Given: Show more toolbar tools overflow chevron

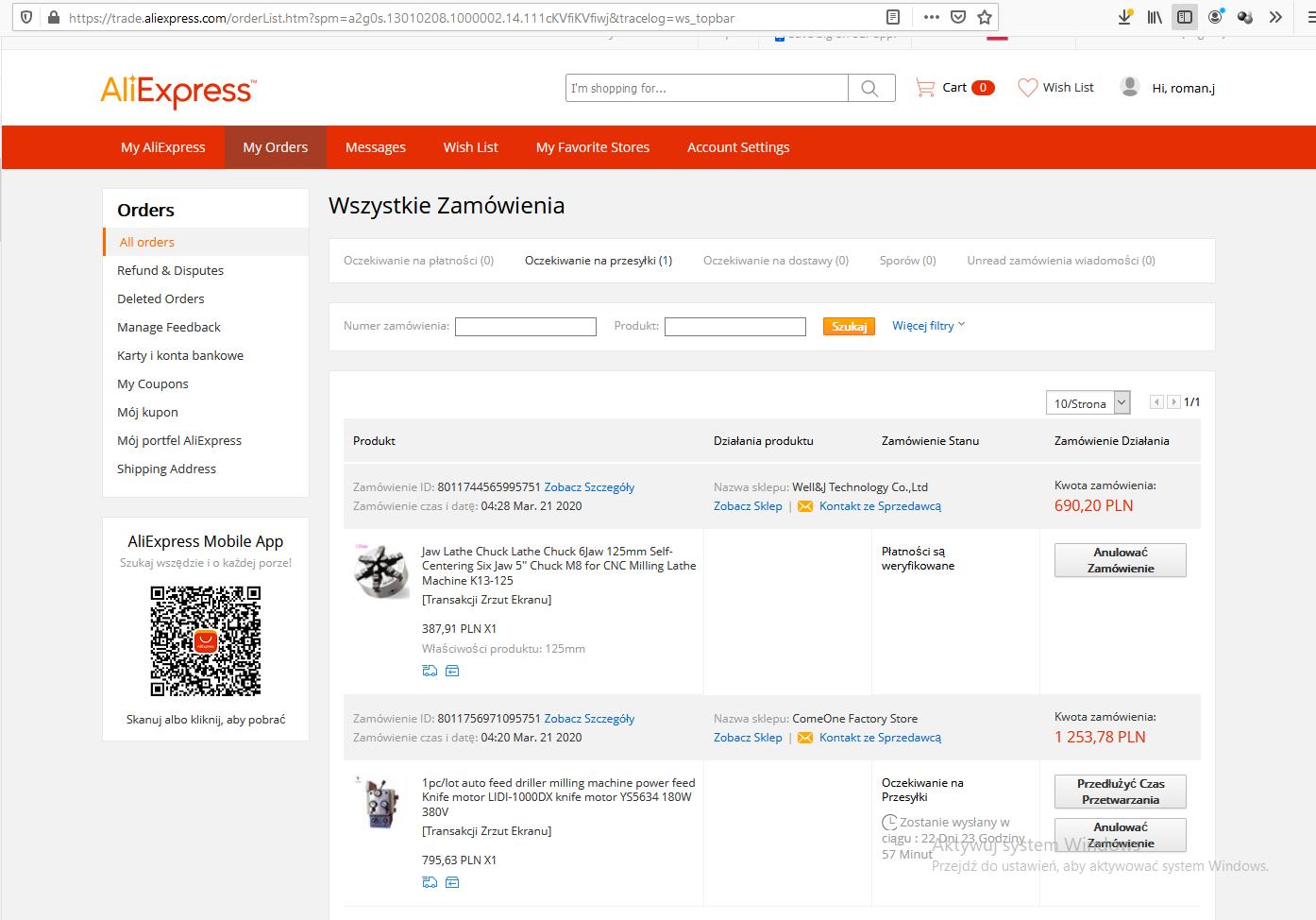Looking at the screenshot, I should coord(1275,17).
